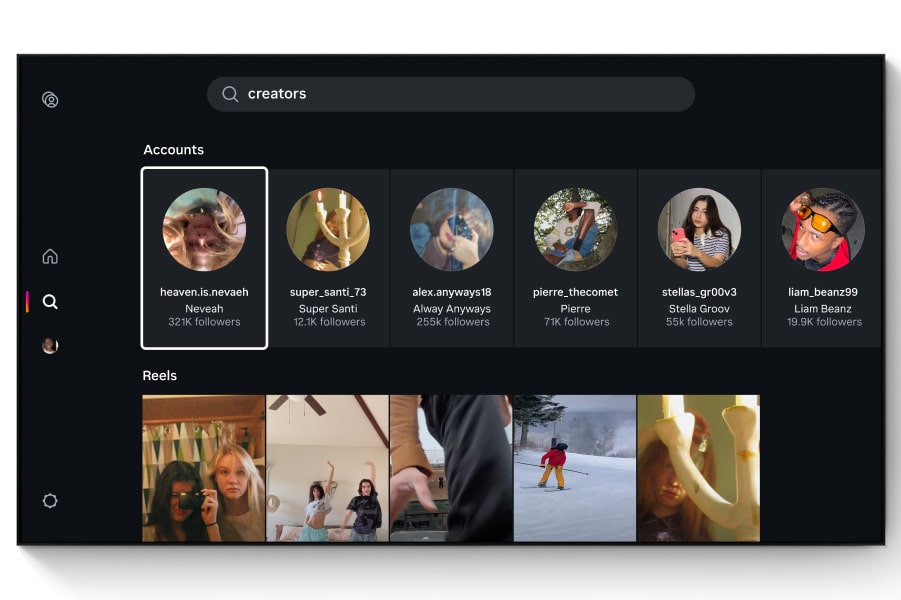Open heaven.is.nevaeh account card
This screenshot has width=901, height=600.
[x=204, y=258]
